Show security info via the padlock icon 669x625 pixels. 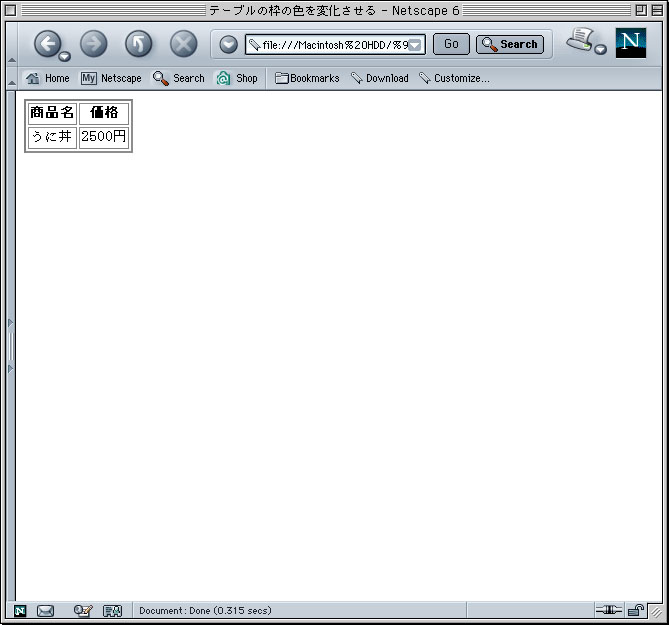(635, 610)
